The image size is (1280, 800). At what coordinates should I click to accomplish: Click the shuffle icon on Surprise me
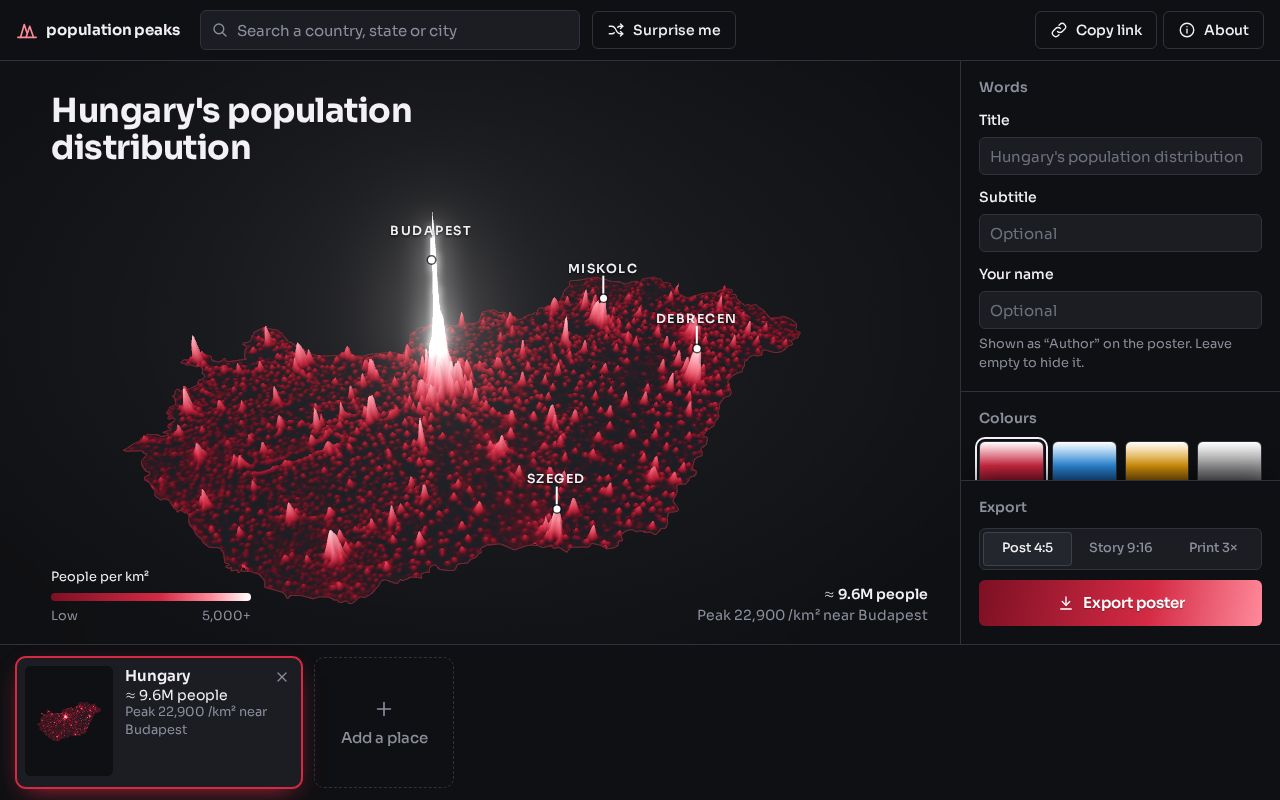pyautogui.click(x=616, y=30)
